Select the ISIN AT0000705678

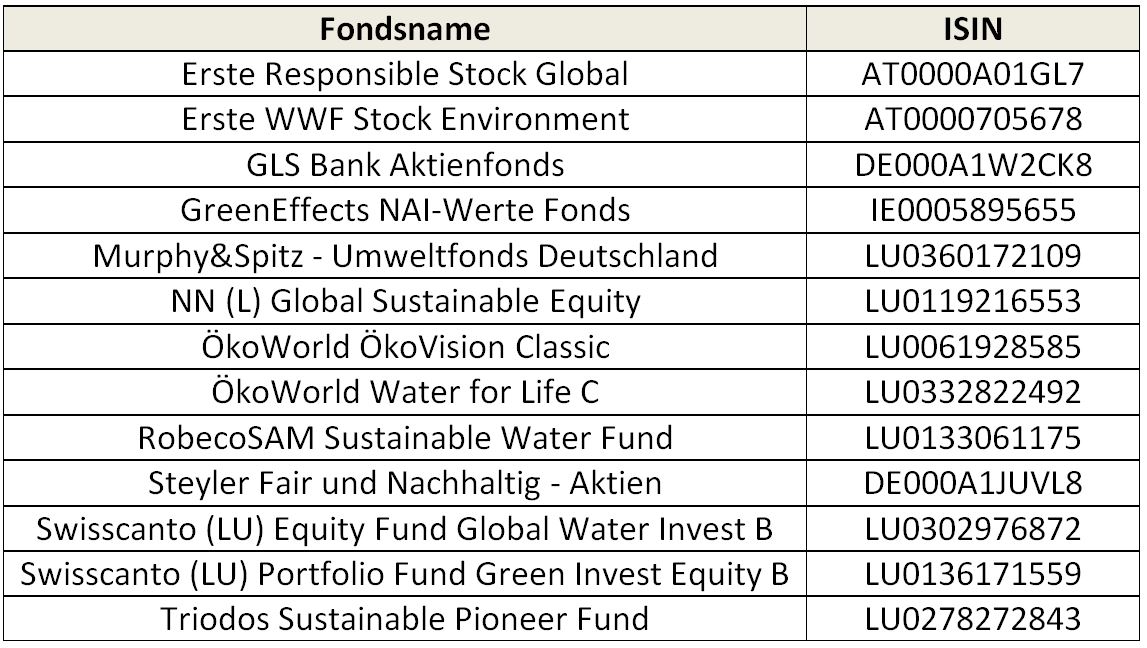(972, 119)
